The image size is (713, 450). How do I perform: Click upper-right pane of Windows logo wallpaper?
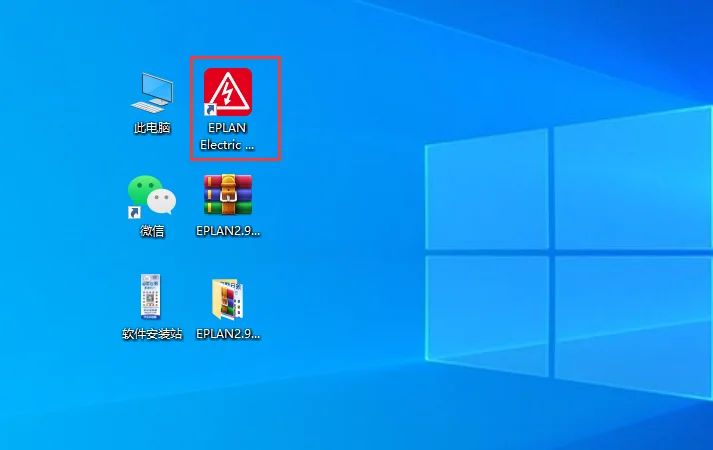click(633, 178)
